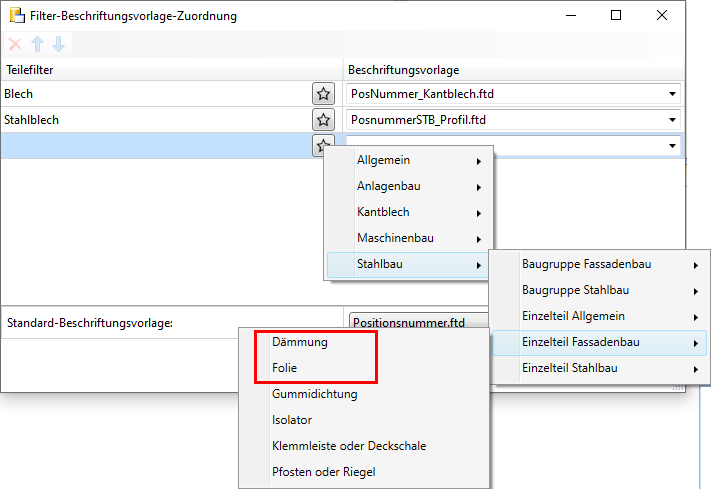Image resolution: width=711 pixels, height=489 pixels.
Task: Choose the Folie template
Action: coord(364,368)
